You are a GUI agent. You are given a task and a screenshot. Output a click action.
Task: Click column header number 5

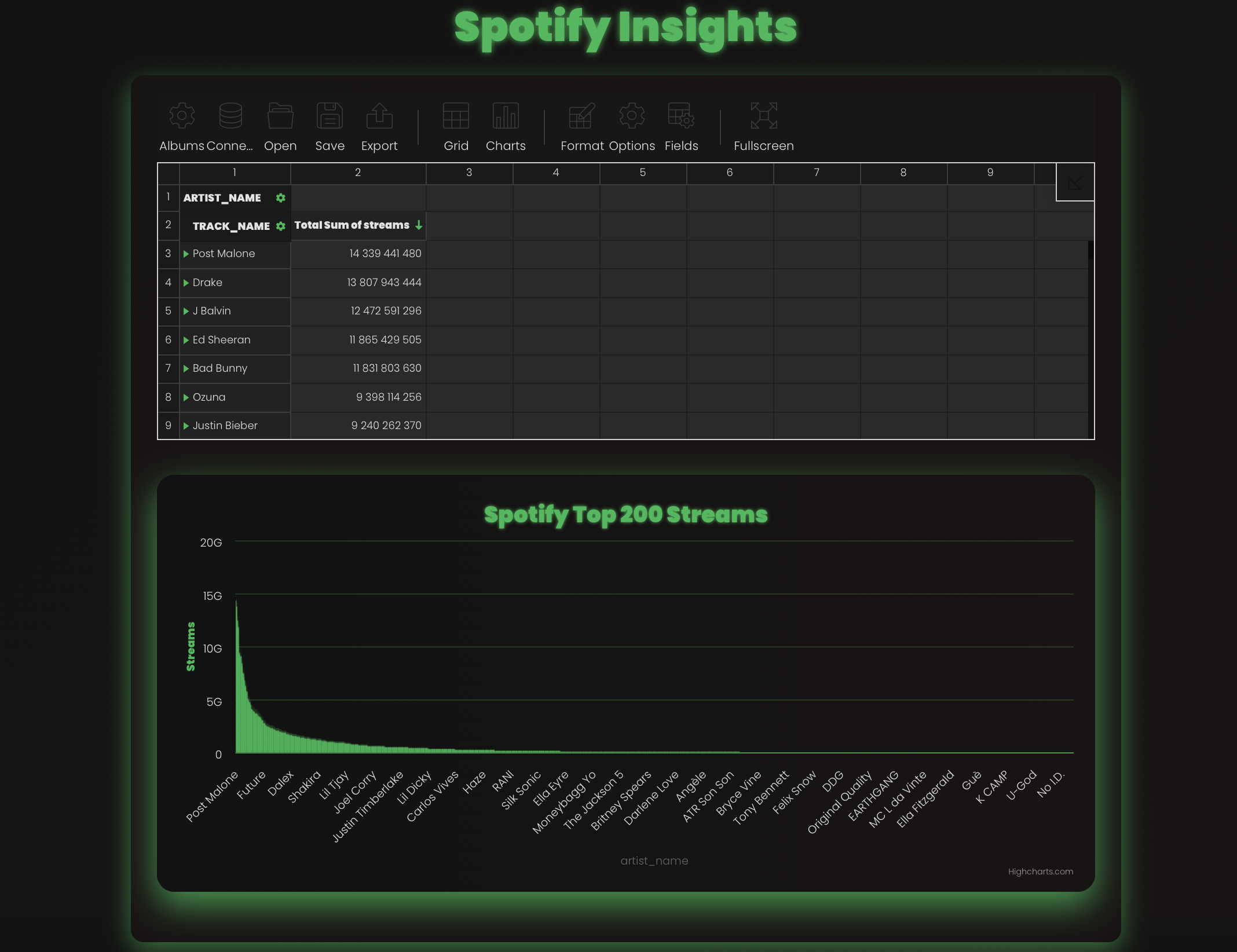coord(643,173)
